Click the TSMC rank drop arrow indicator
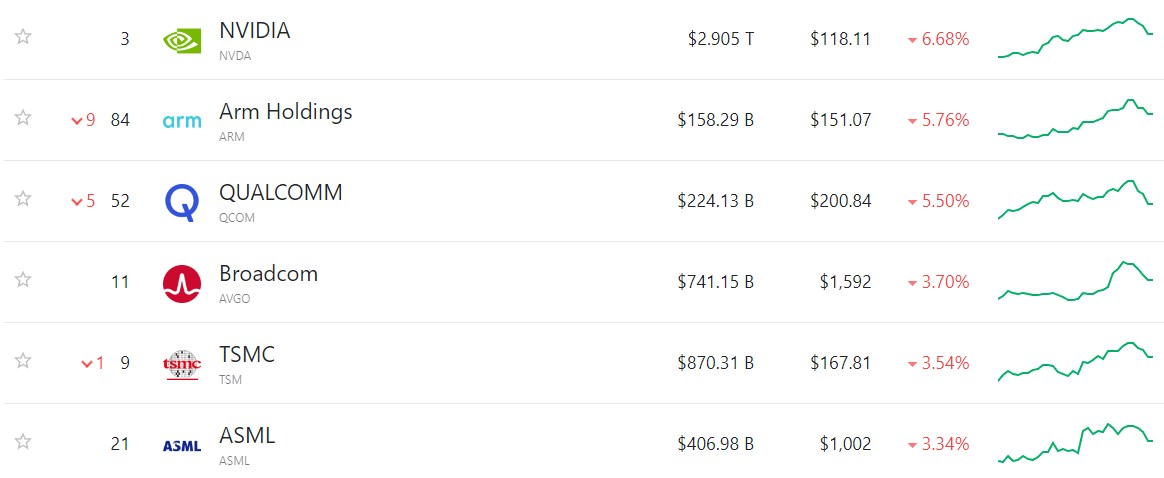The image size is (1164, 478). [x=88, y=364]
